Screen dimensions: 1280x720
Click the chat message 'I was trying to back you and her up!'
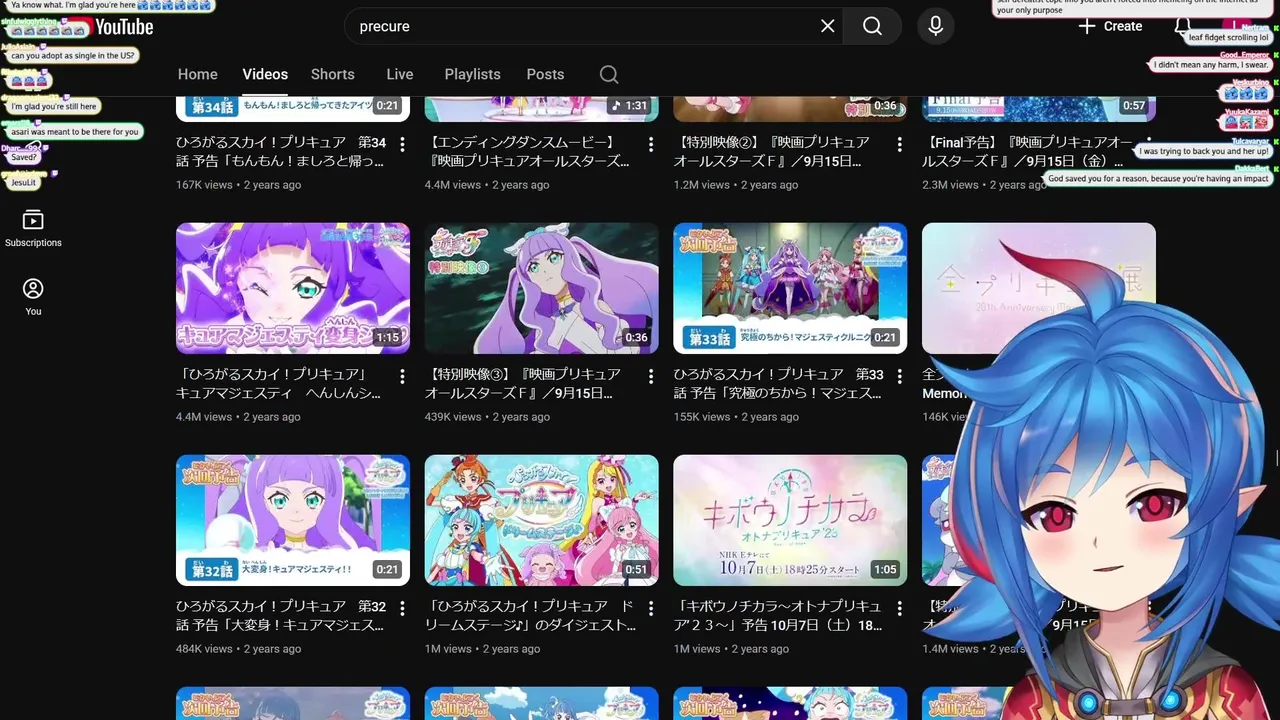(1204, 151)
